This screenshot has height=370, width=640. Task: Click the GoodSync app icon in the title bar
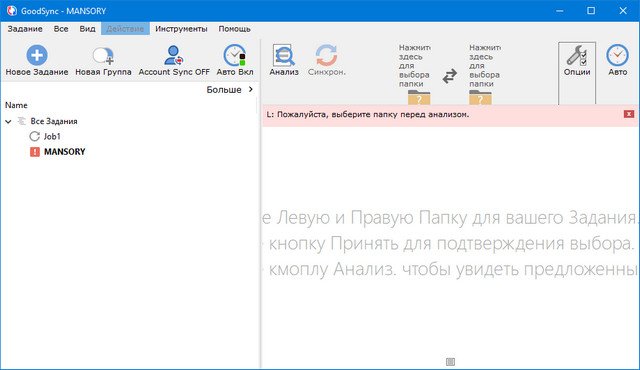click(11, 11)
